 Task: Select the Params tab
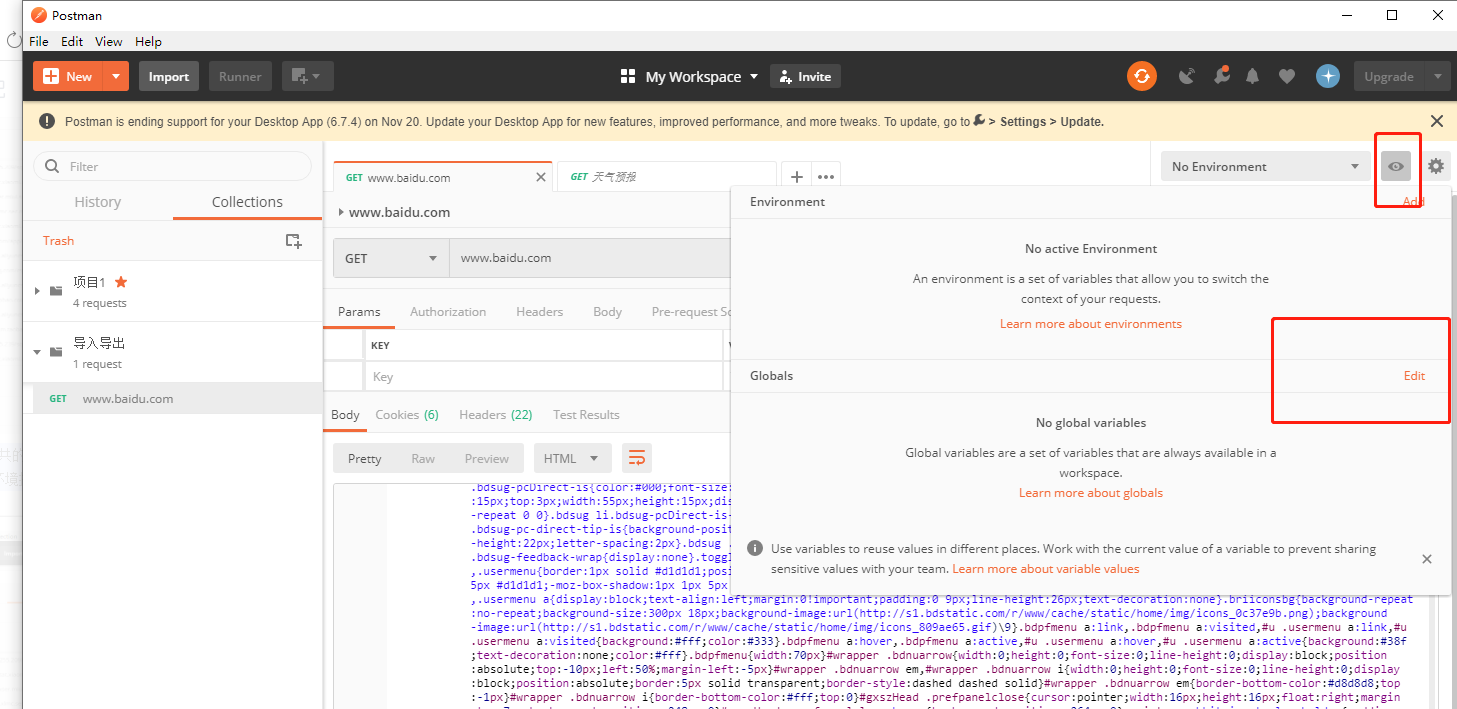click(x=359, y=312)
